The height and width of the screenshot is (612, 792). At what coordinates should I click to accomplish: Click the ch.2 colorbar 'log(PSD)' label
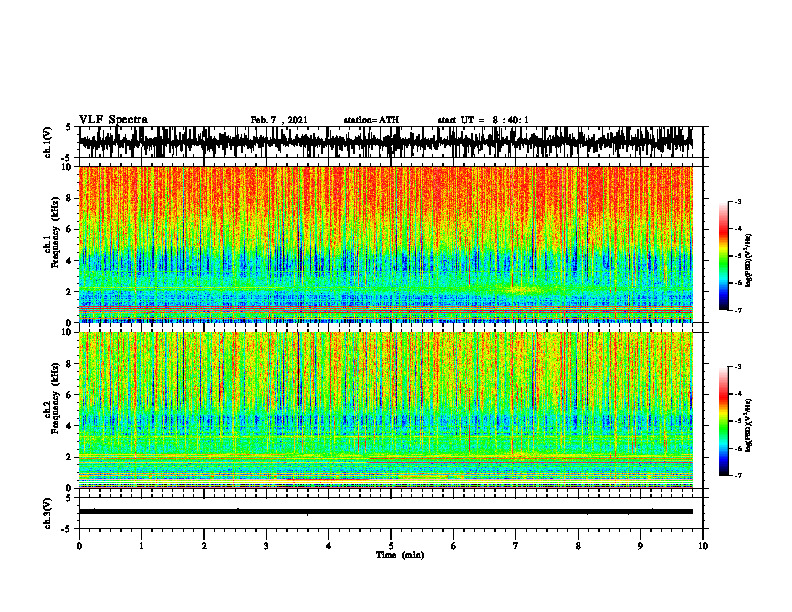tap(750, 424)
